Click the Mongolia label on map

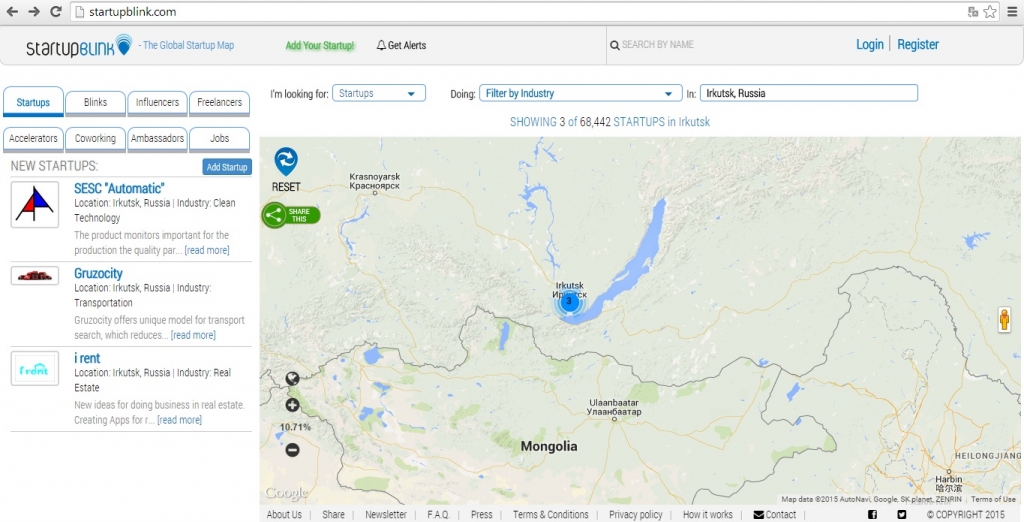tap(549, 447)
